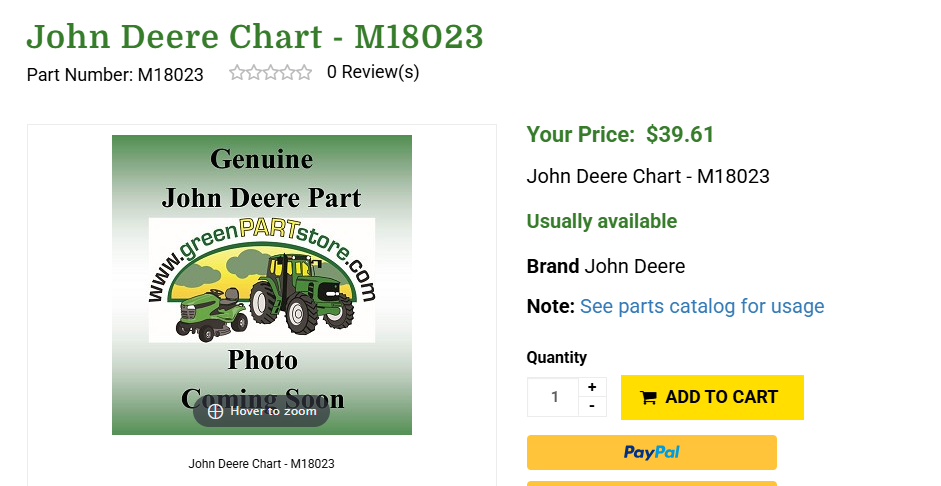Viewport: 941px width, 486px height.
Task: Click the Your Price $39.61 text
Action: click(x=620, y=134)
